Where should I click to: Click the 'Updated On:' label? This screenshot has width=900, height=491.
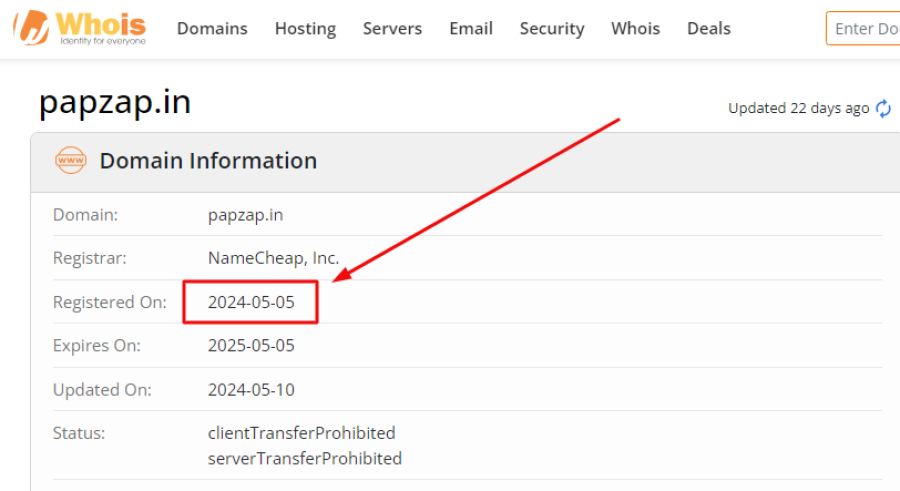(x=102, y=391)
